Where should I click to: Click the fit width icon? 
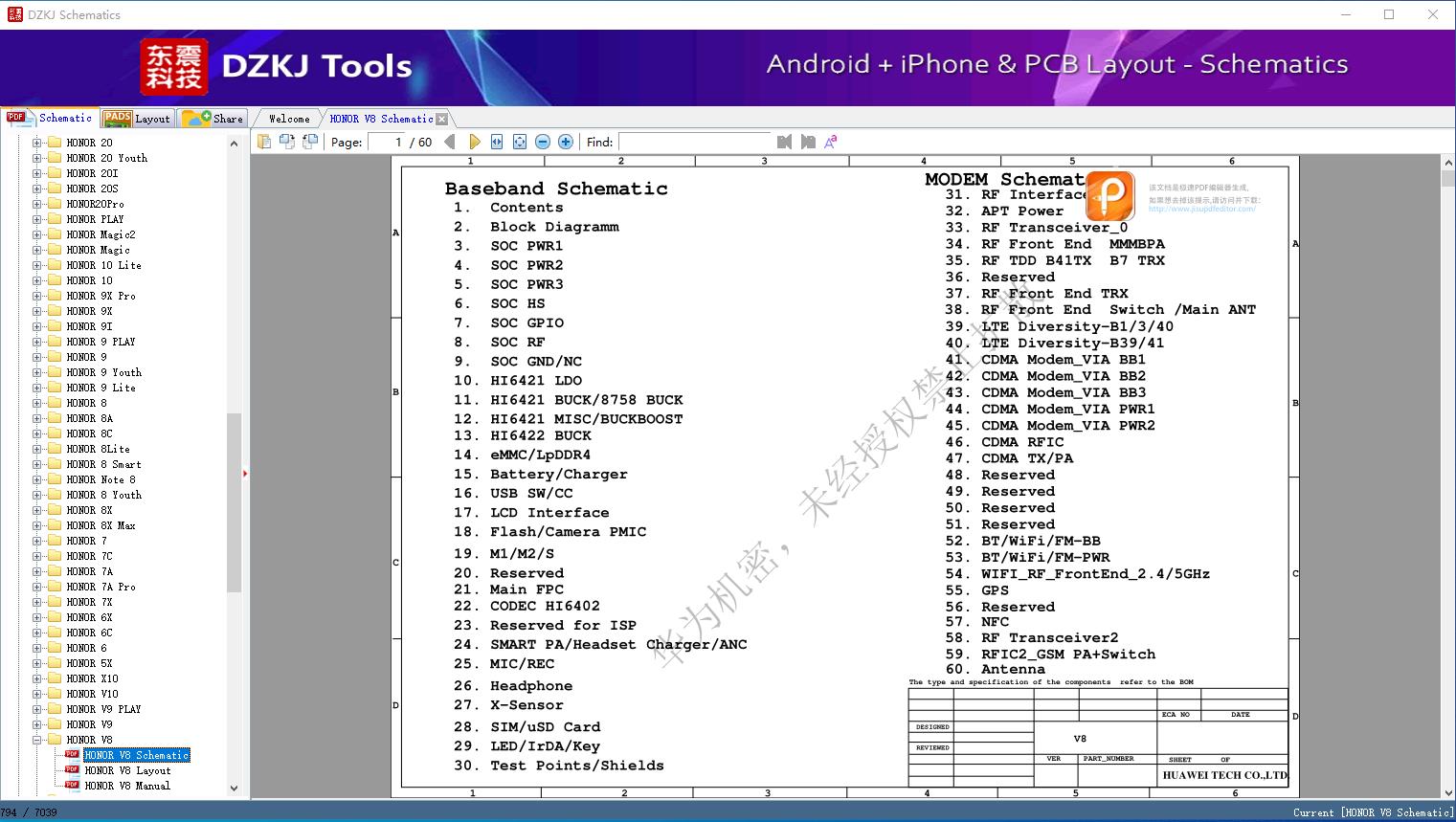coord(497,142)
